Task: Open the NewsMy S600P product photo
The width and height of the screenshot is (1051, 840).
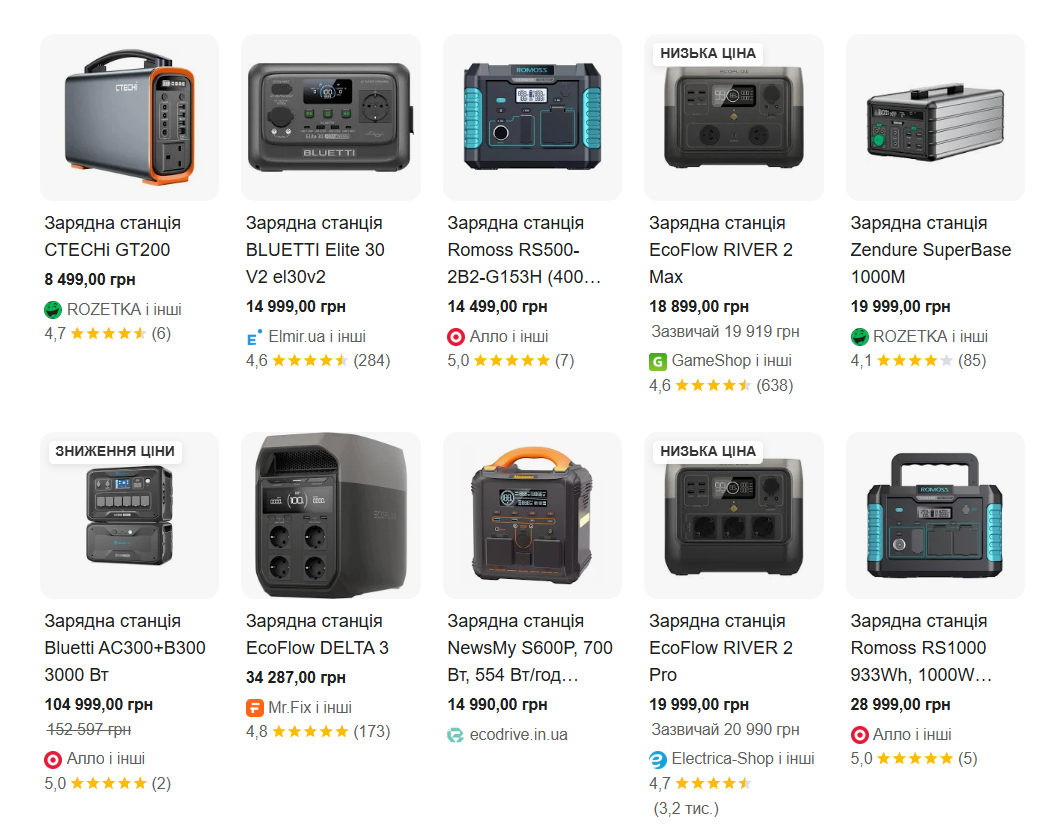Action: [x=532, y=515]
